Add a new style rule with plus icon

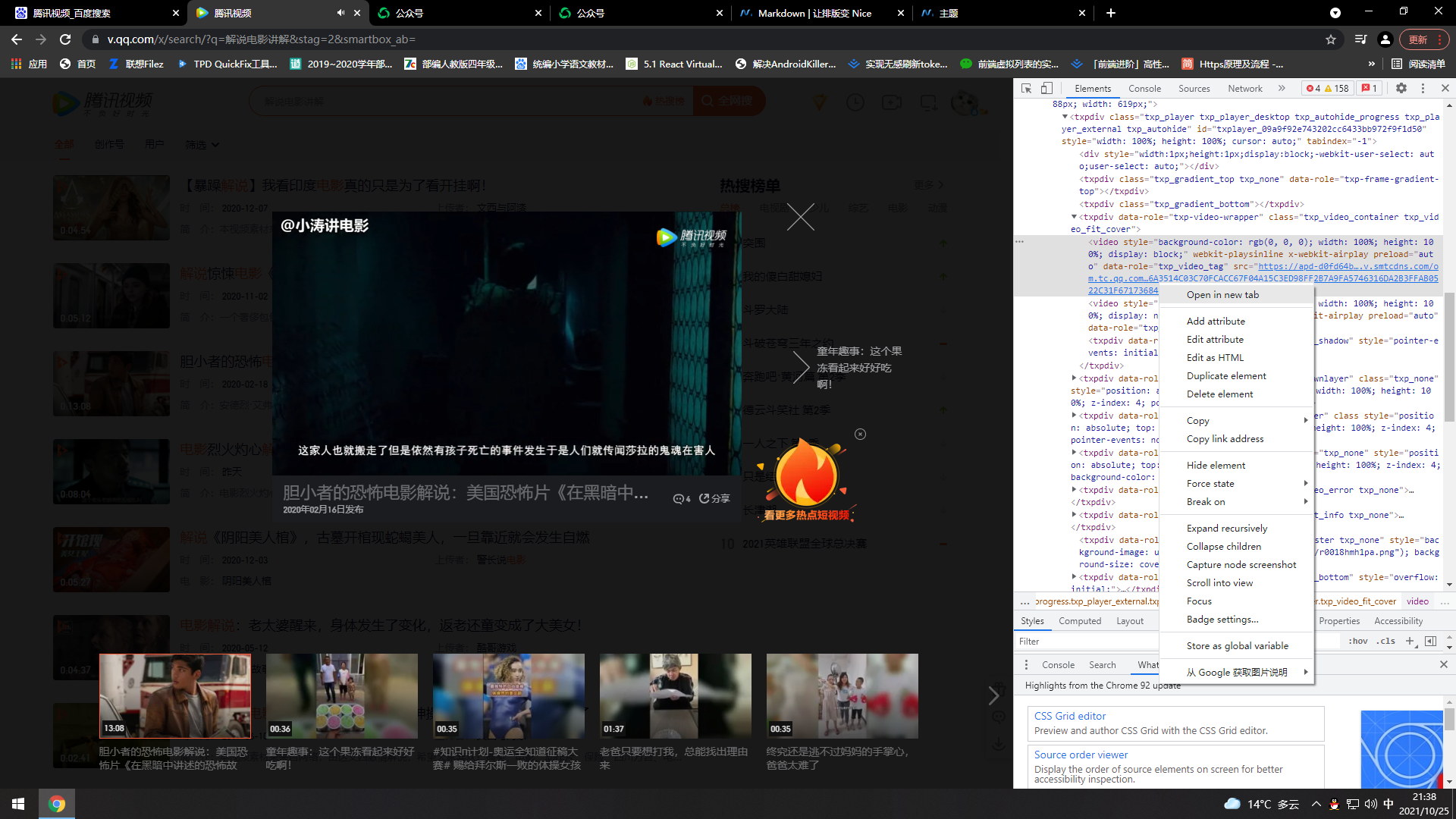click(x=1410, y=642)
